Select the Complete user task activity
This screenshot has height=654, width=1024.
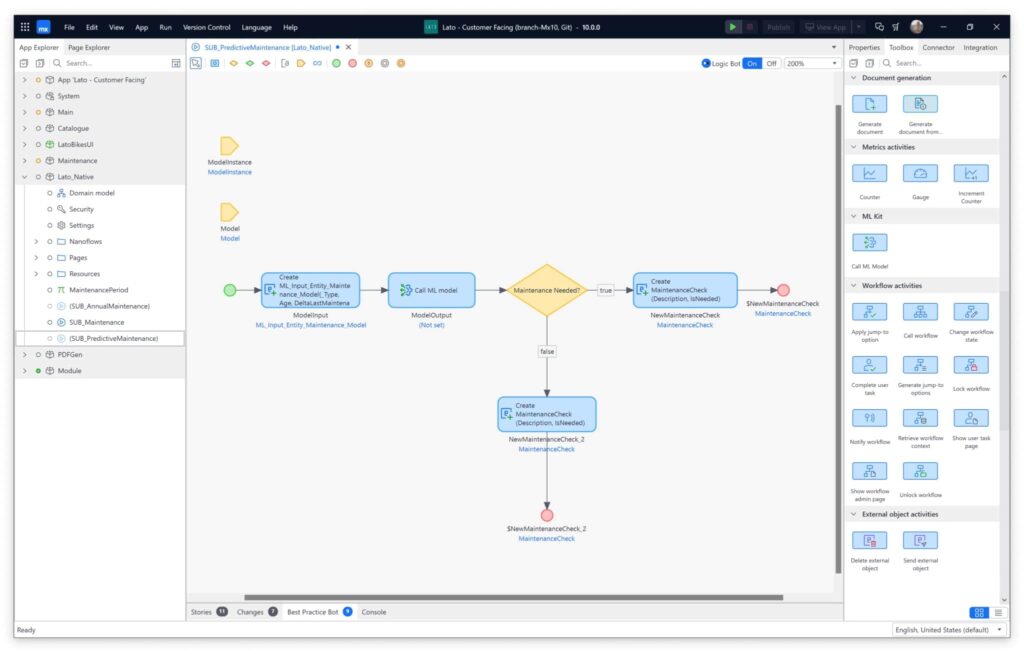coord(870,365)
